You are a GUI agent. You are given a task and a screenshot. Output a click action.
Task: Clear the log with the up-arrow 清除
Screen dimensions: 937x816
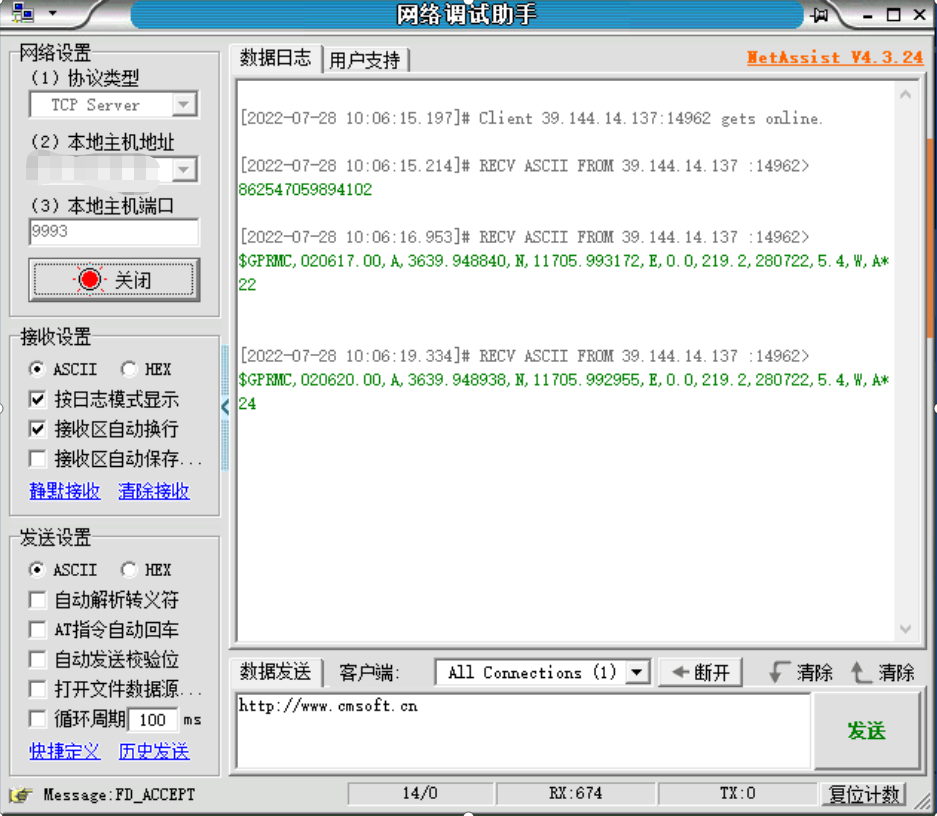(x=882, y=673)
